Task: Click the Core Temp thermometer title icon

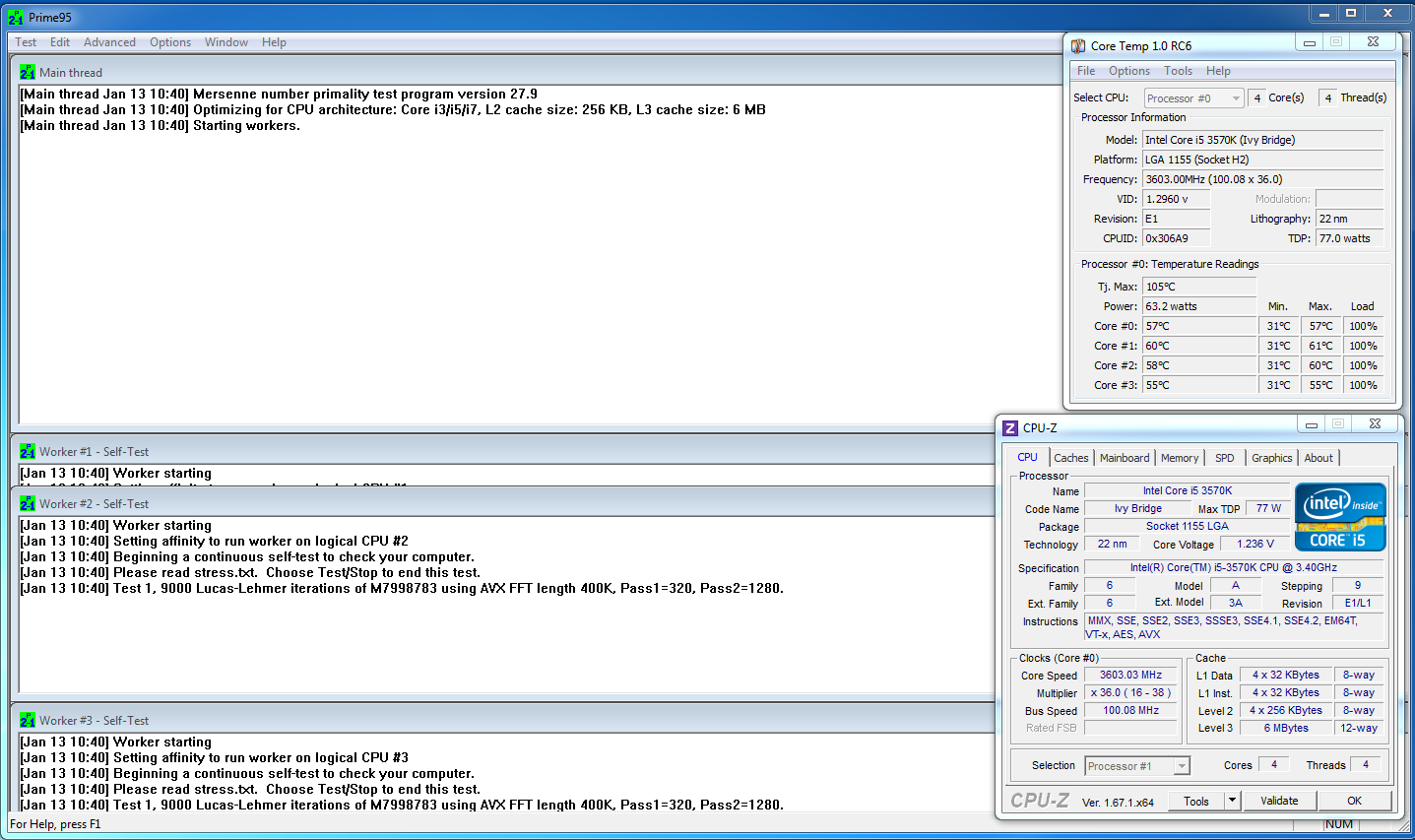Action: [1078, 45]
